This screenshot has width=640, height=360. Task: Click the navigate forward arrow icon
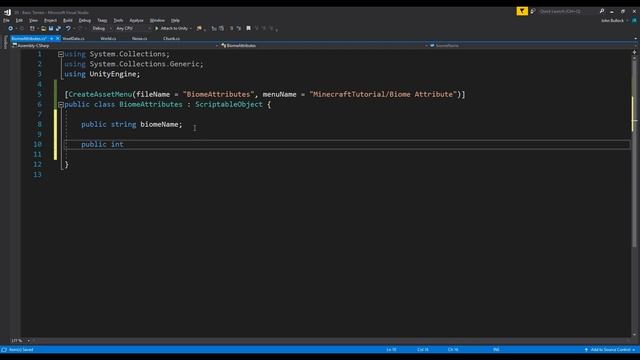tap(22, 29)
